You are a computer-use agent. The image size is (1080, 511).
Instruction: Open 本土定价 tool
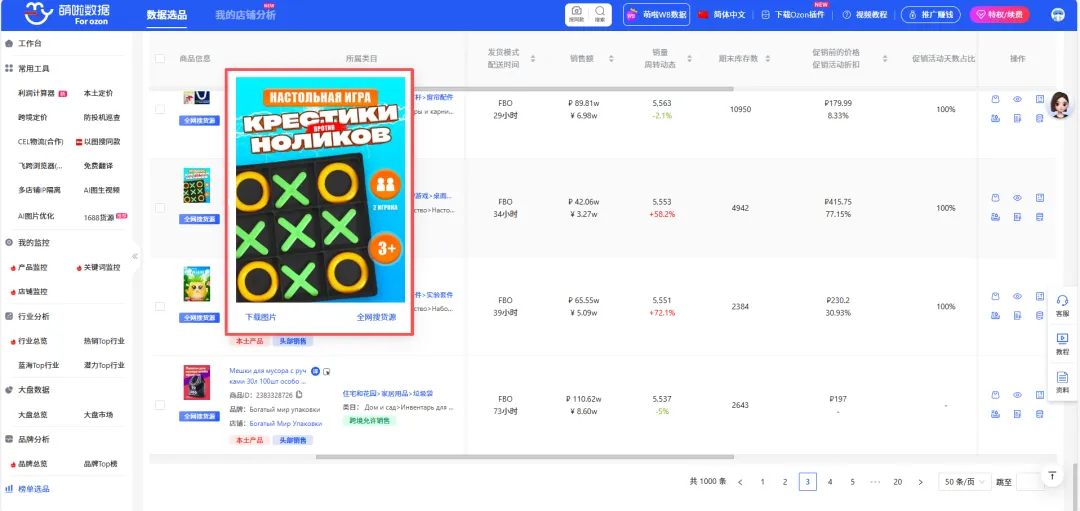98,93
